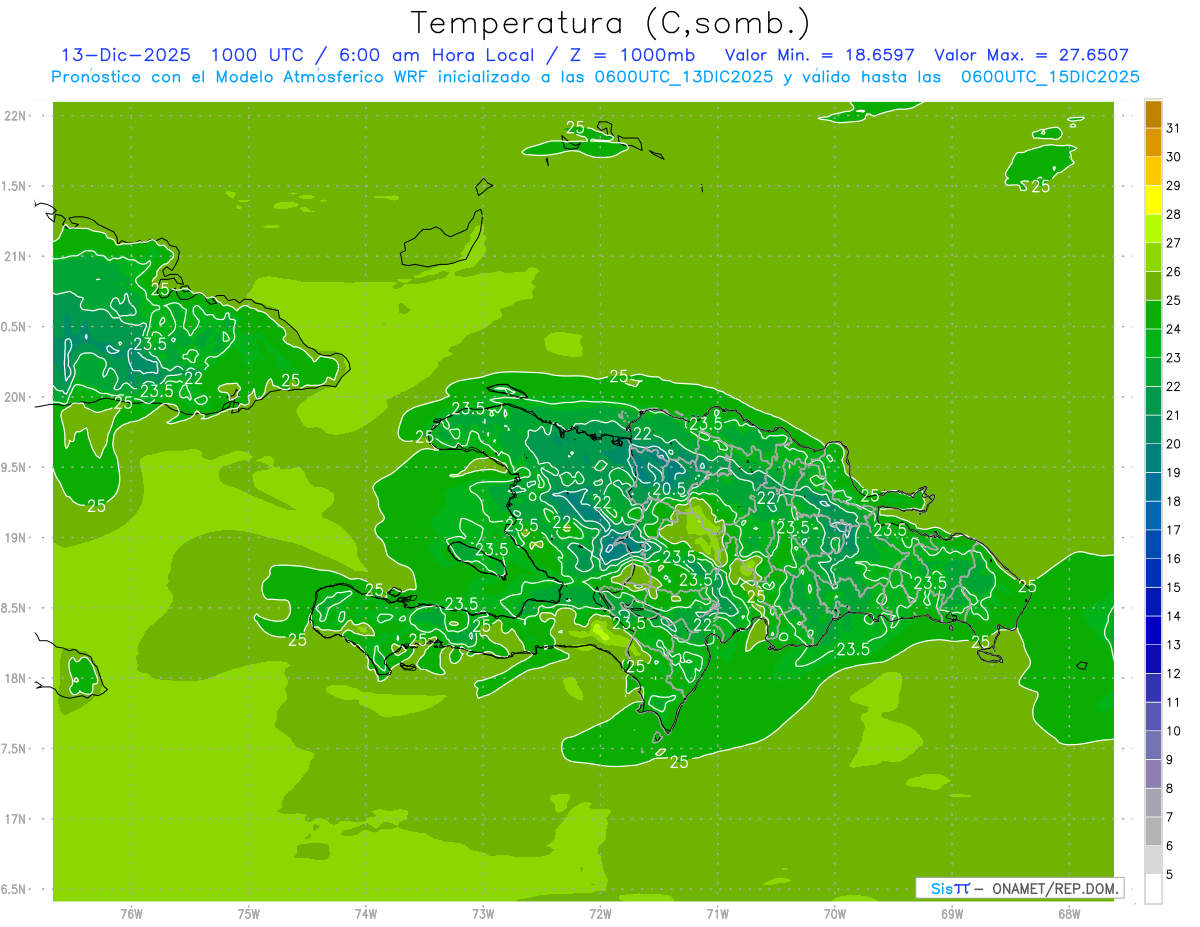
Task: Click the gray legend swatch between 6 and 7
Action: click(x=1153, y=831)
